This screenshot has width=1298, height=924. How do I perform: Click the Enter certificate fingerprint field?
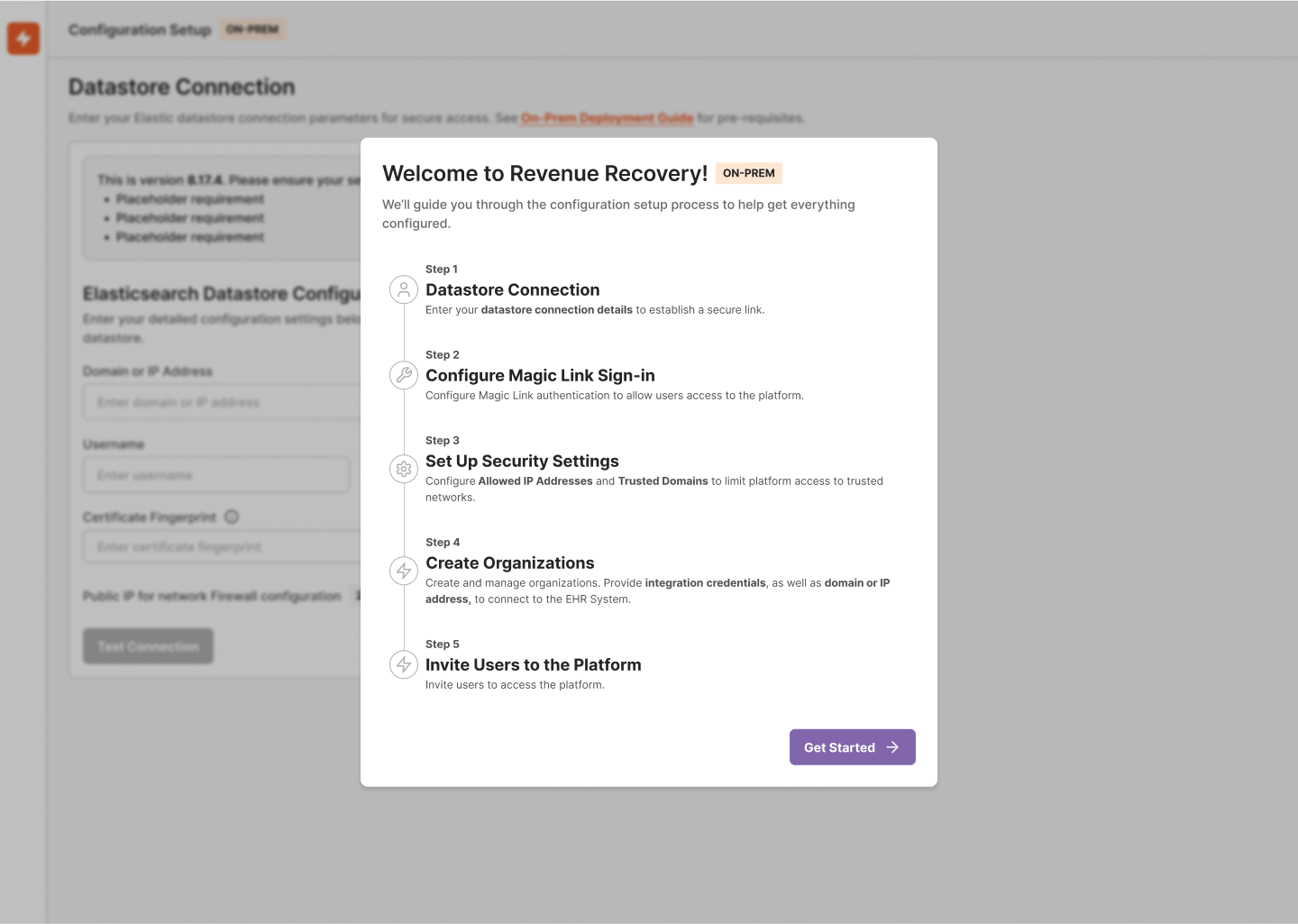coord(216,546)
